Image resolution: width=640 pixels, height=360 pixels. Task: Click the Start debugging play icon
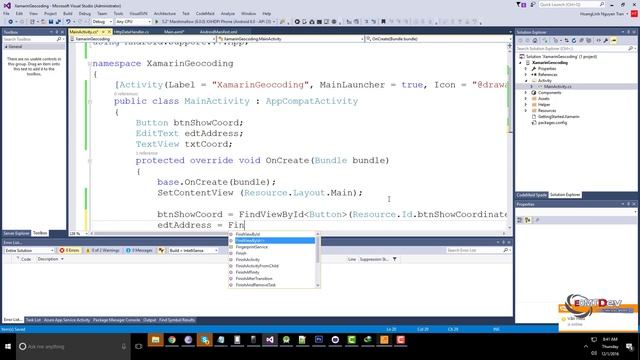tap(156, 22)
